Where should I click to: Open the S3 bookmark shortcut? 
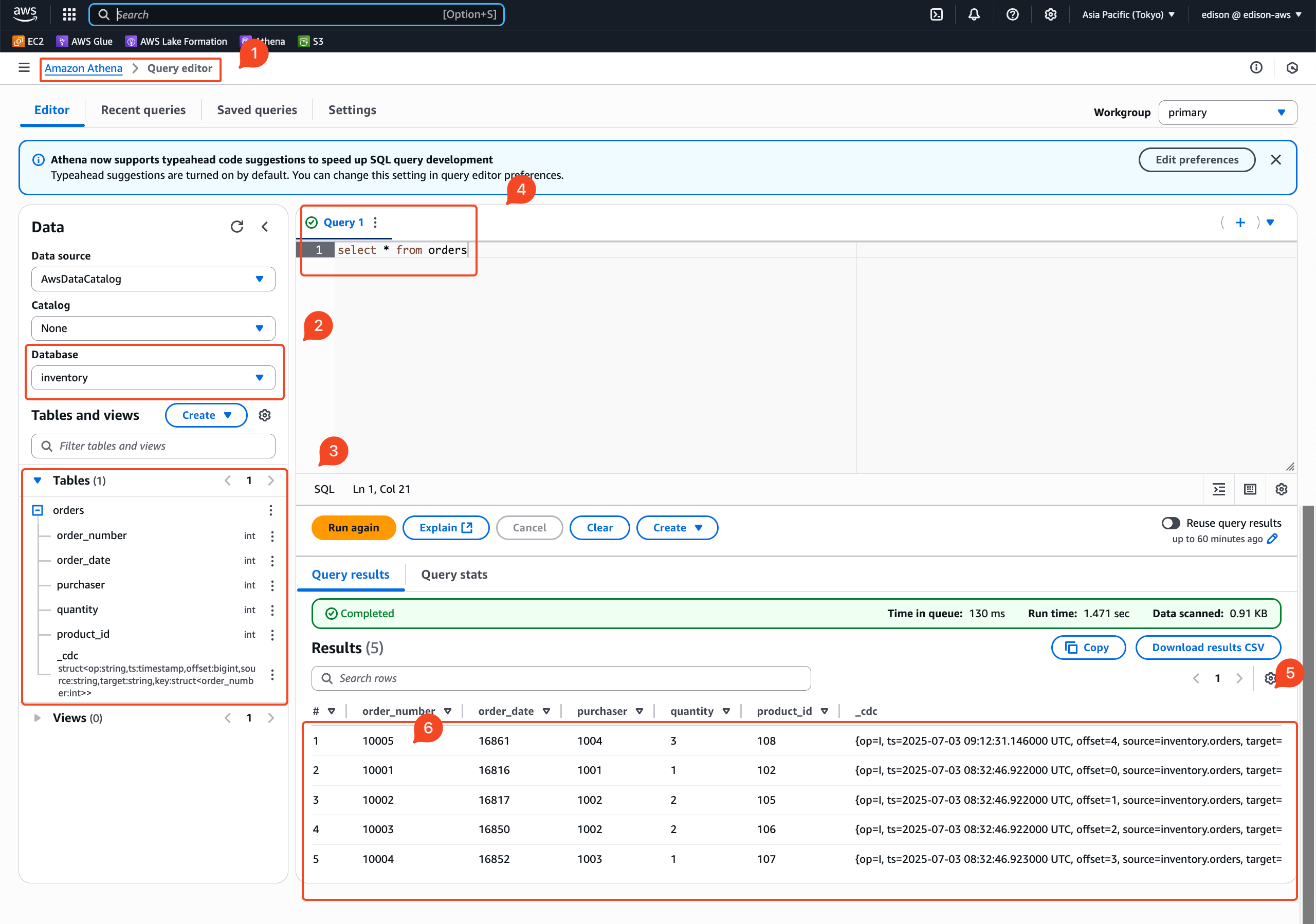pos(310,41)
